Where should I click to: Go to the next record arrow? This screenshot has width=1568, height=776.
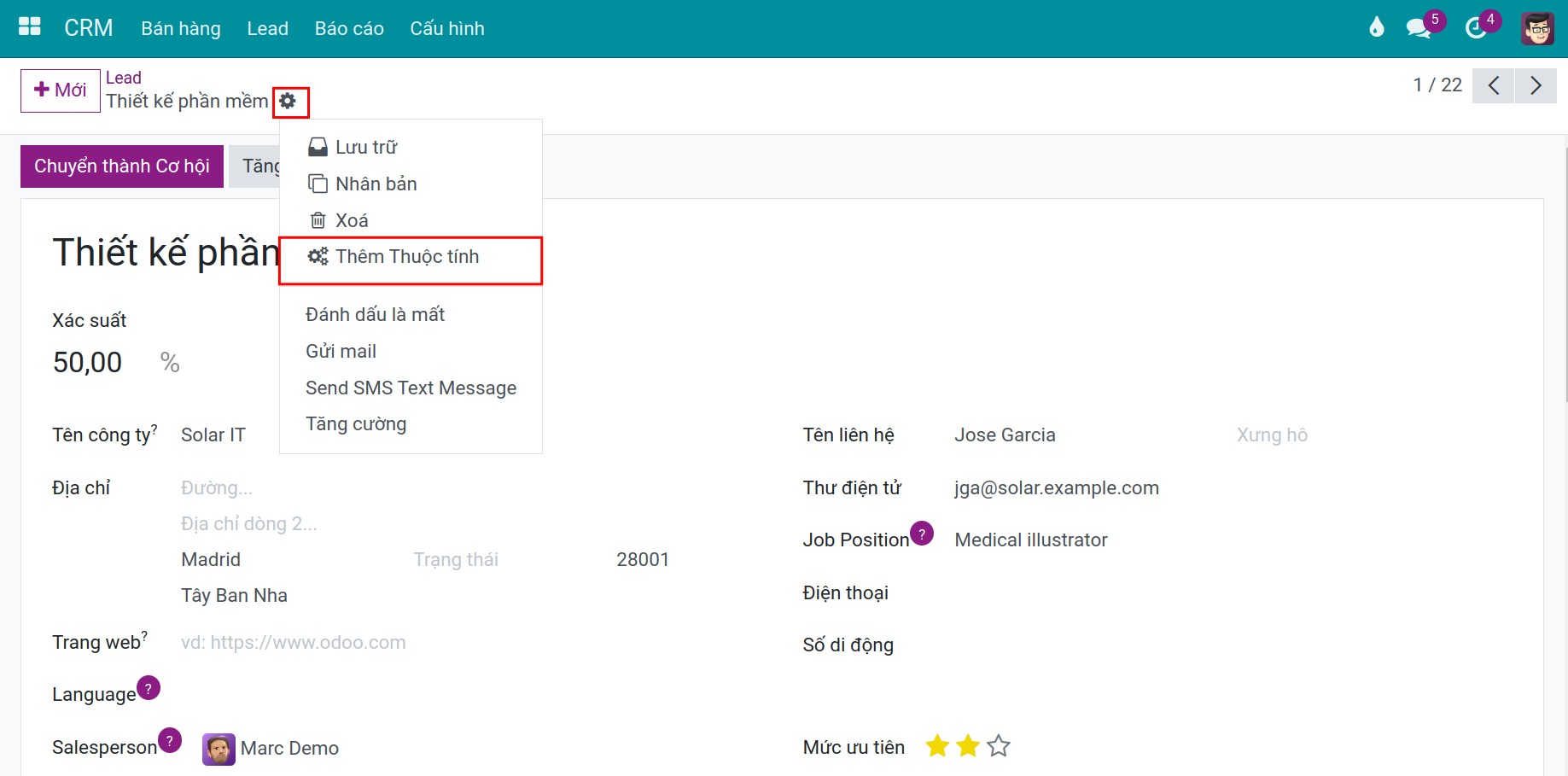(1536, 85)
